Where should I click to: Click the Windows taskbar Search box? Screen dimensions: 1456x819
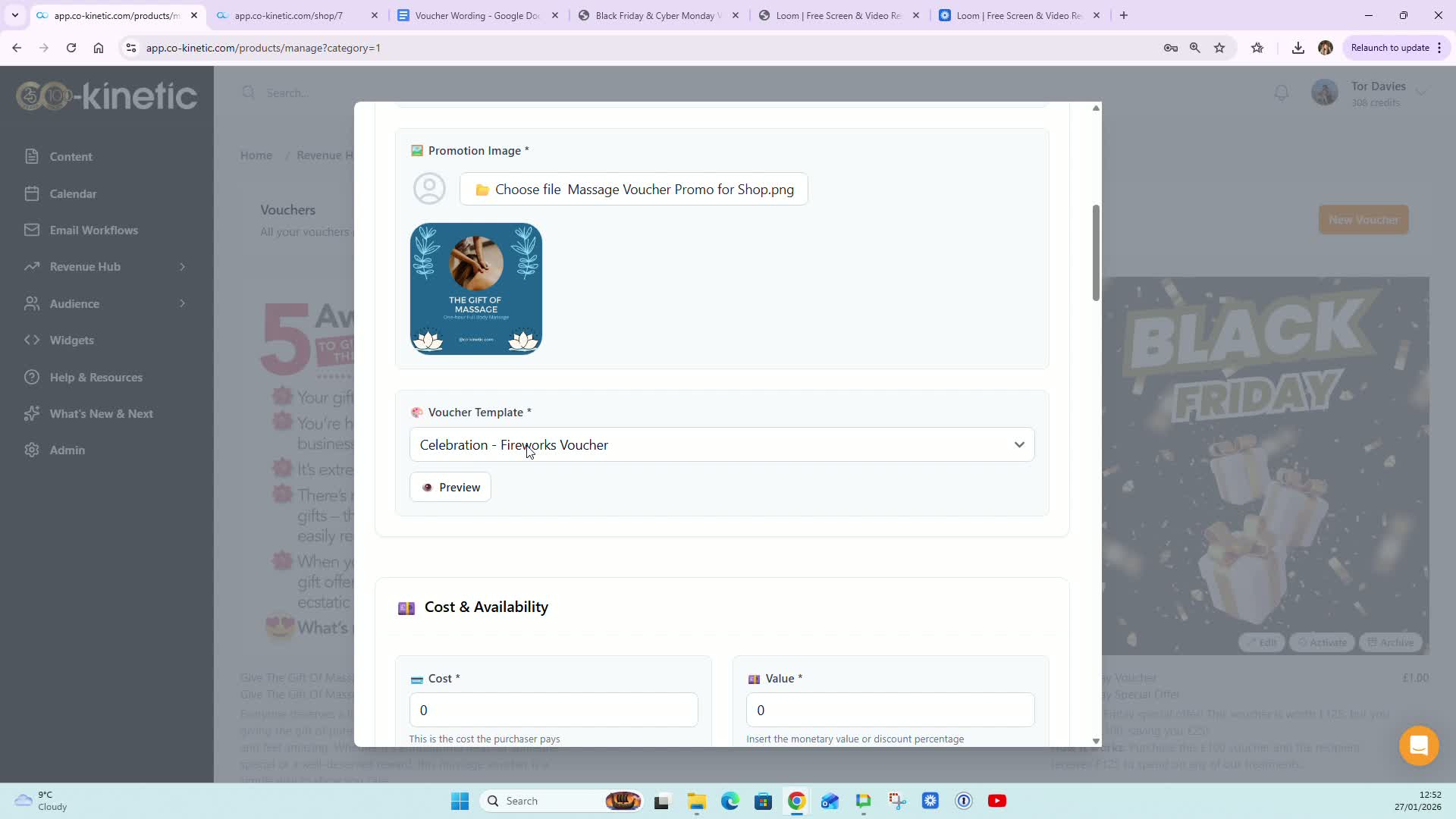click(563, 802)
